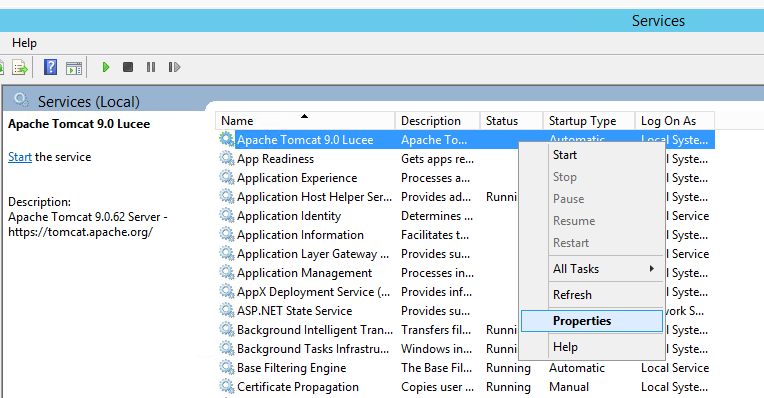Expand the All Tasks submenu arrow
Viewport: 764px width, 398px height.
click(x=651, y=269)
